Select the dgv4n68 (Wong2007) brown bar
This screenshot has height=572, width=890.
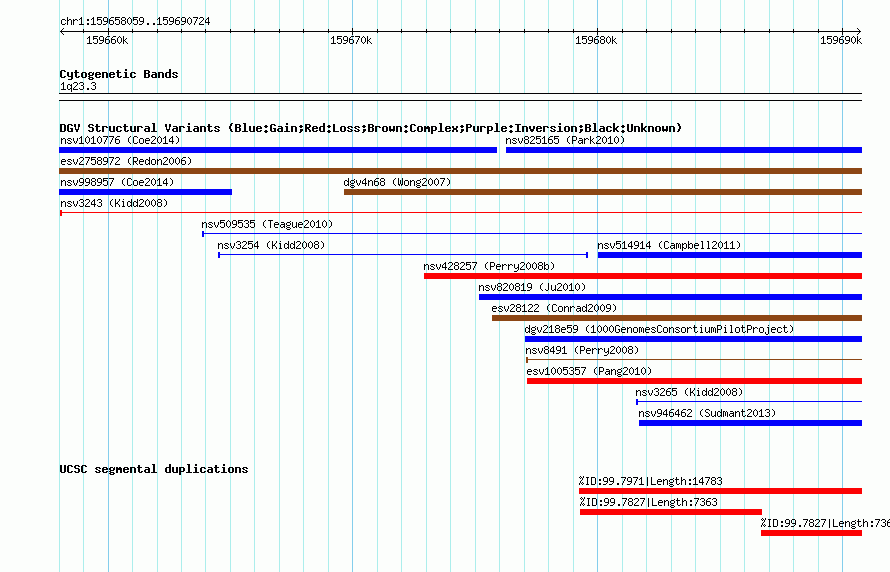[x=603, y=192]
